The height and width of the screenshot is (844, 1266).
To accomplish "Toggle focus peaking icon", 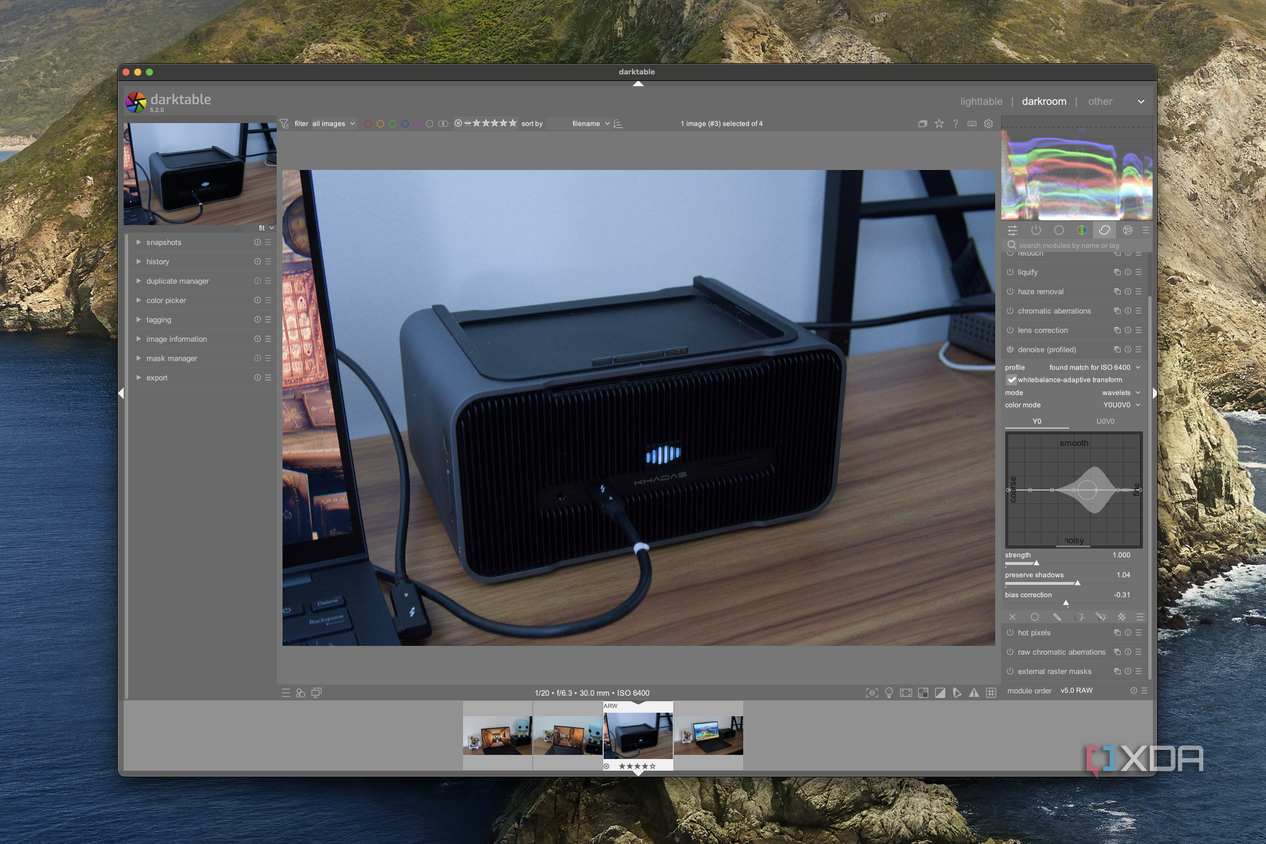I will 872,692.
